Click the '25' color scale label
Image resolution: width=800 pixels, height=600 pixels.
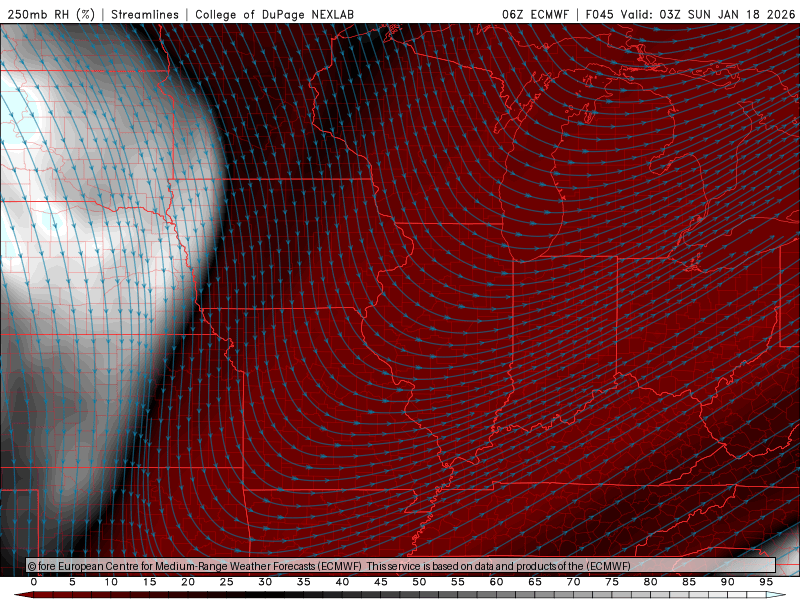click(227, 582)
